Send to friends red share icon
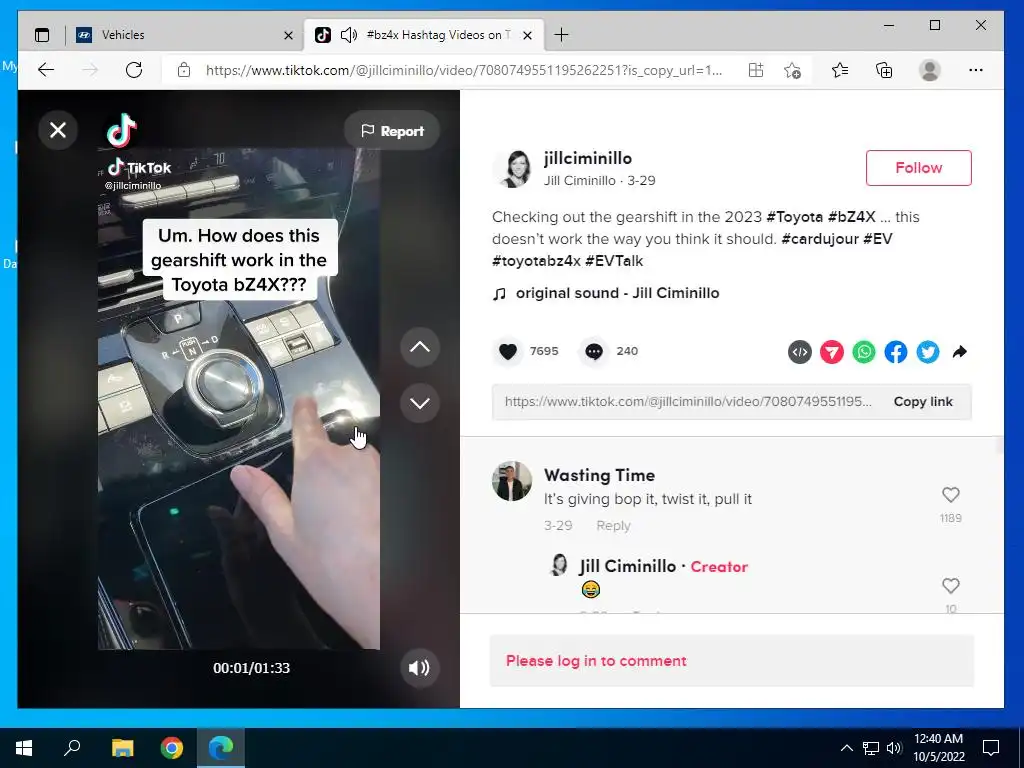 [831, 352]
